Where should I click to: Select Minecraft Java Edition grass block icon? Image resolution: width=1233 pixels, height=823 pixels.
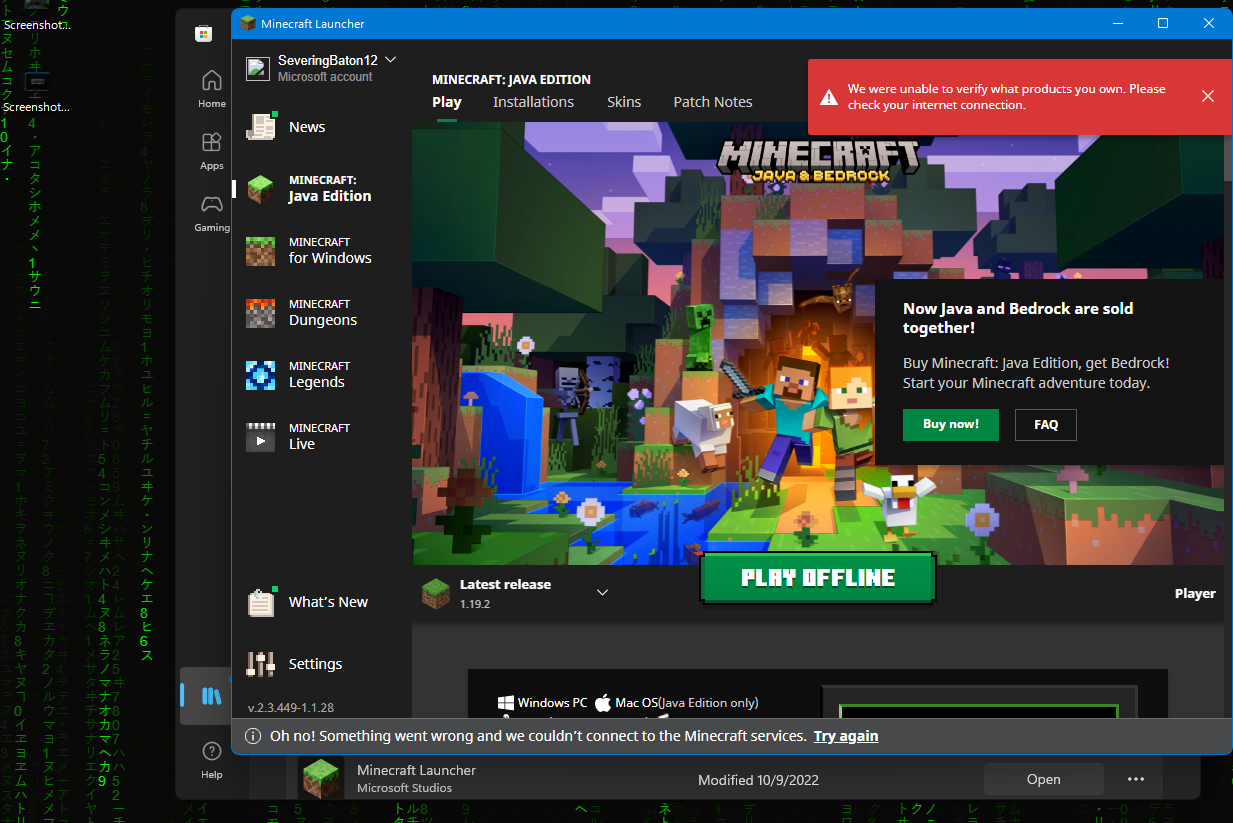tap(260, 189)
